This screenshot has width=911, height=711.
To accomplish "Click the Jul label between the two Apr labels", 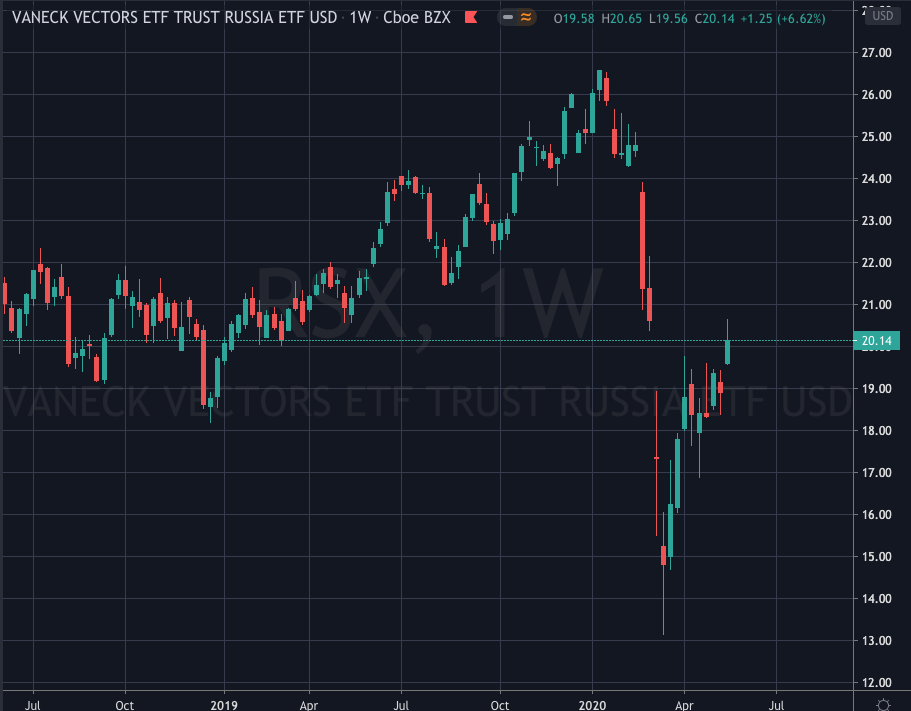I will pyautogui.click(x=401, y=705).
